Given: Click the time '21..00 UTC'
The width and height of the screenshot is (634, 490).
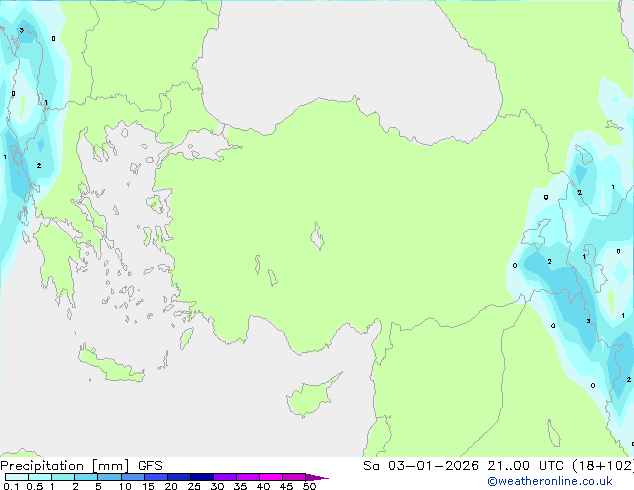Looking at the screenshot, I should [525, 466].
